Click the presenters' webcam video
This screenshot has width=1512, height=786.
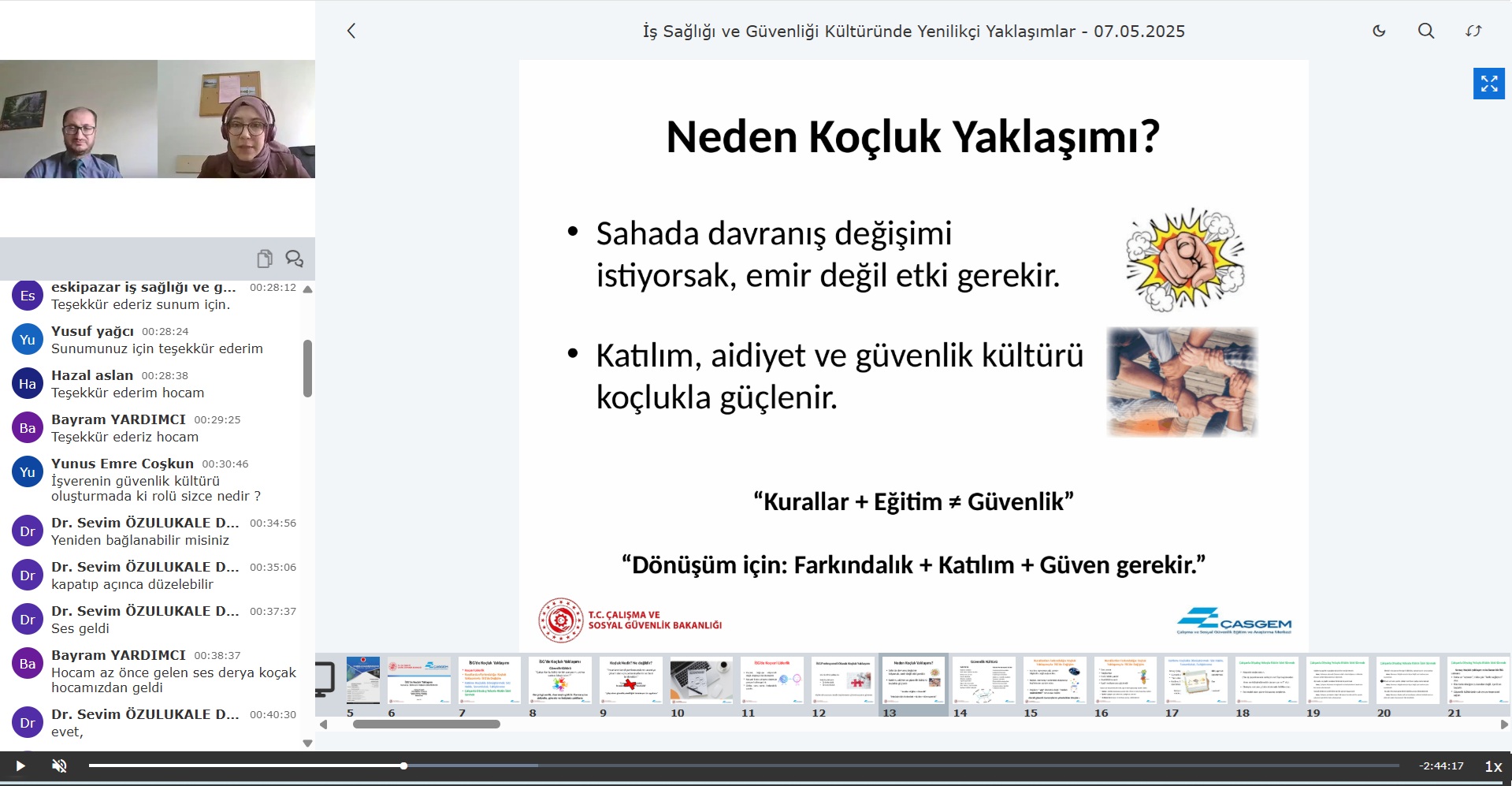pyautogui.click(x=158, y=119)
